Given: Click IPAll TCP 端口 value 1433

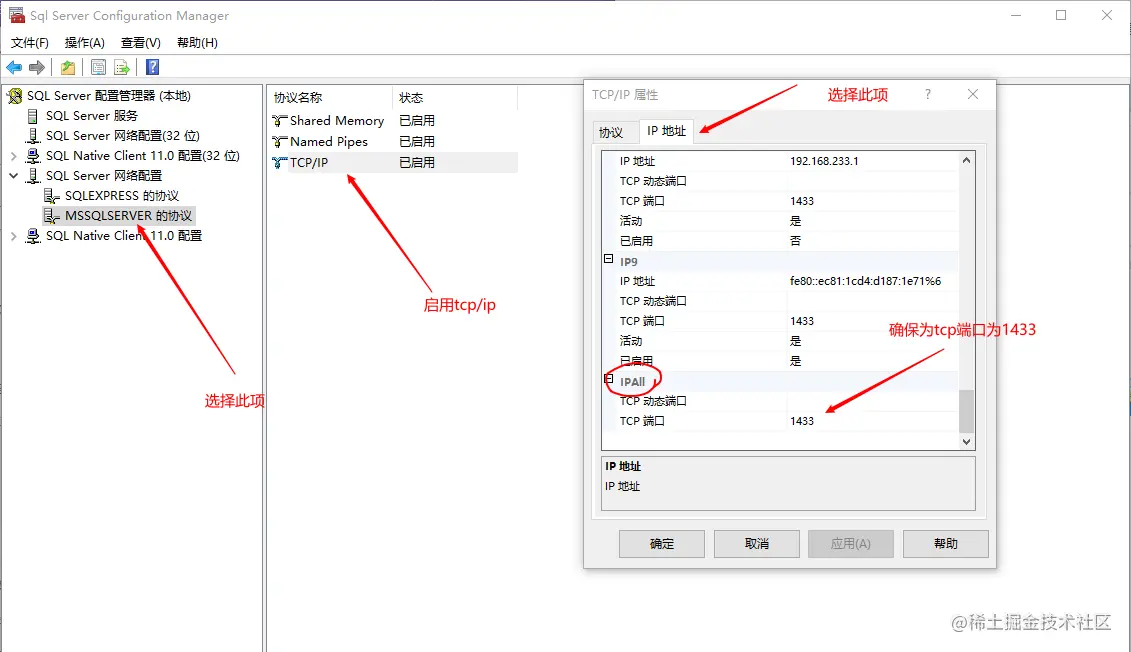Looking at the screenshot, I should pyautogui.click(x=801, y=421).
